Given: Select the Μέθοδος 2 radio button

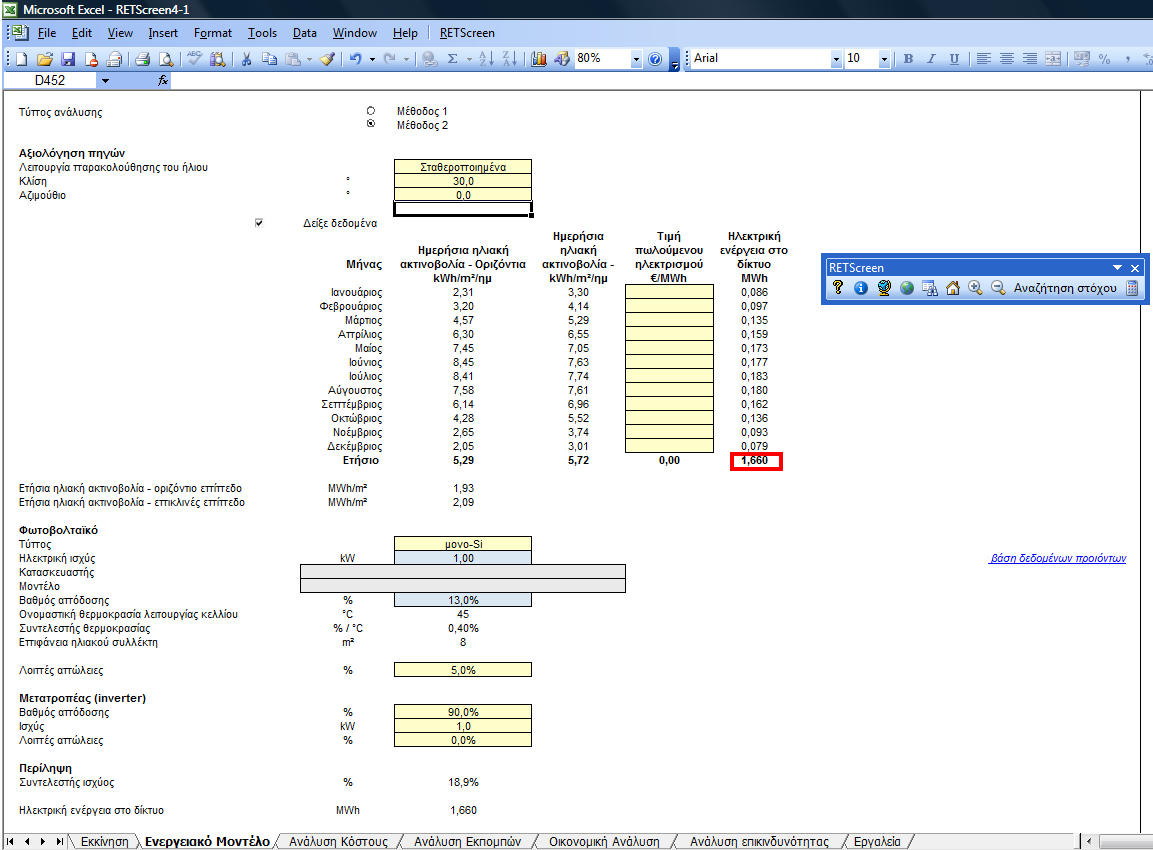Looking at the screenshot, I should [371, 124].
